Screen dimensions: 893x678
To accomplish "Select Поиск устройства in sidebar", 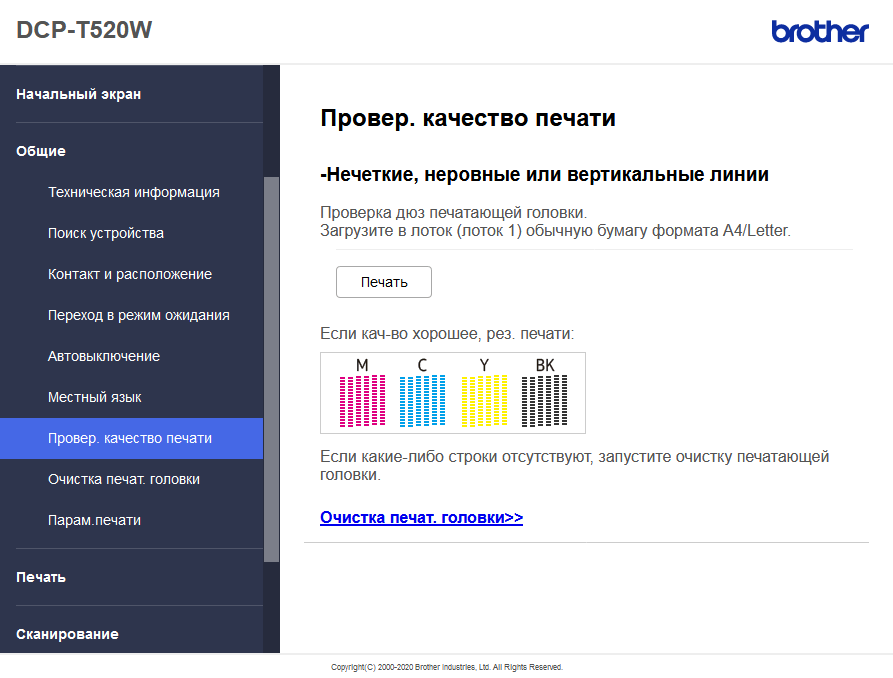I will pyautogui.click(x=106, y=233).
